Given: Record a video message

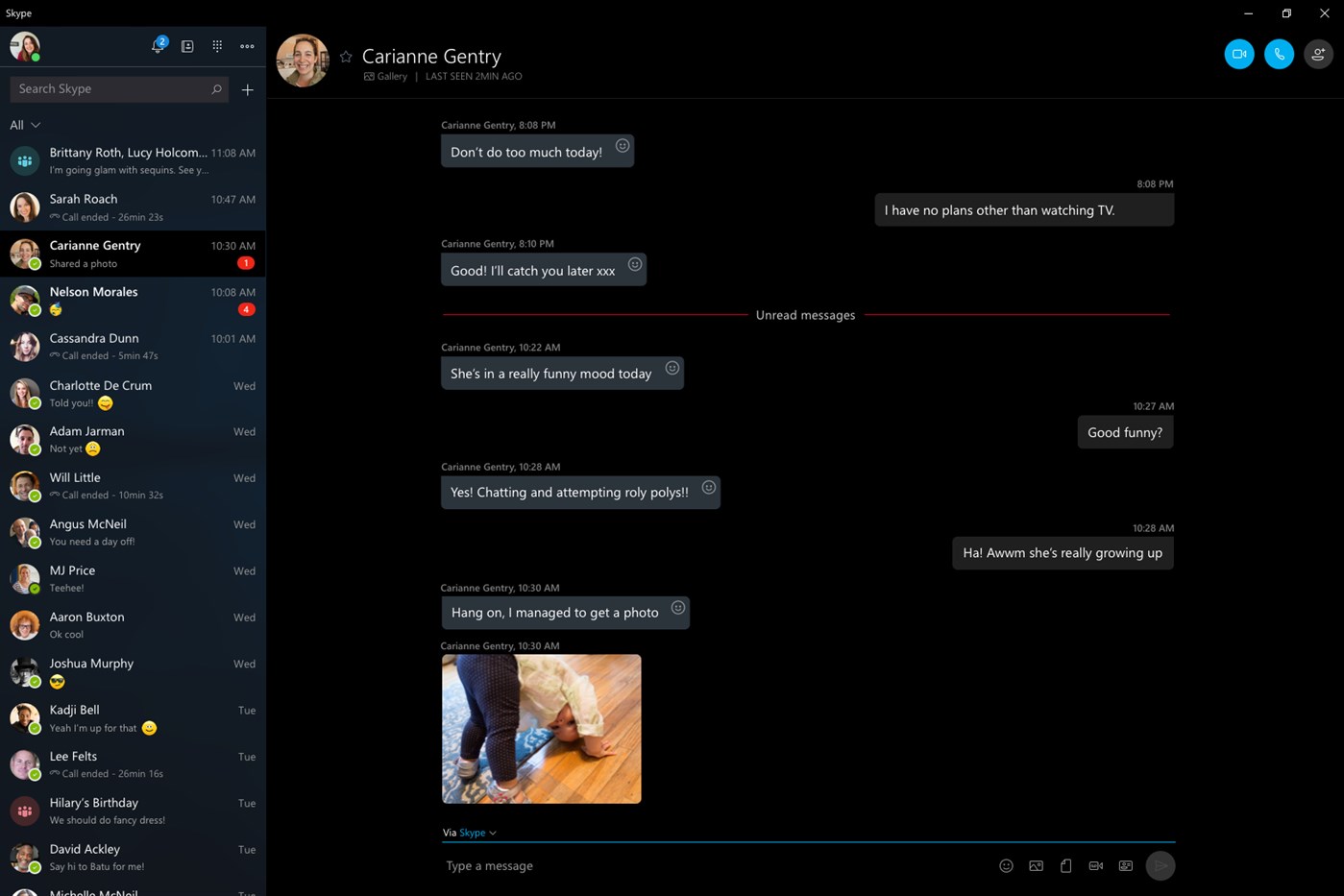Looking at the screenshot, I should point(1095,865).
